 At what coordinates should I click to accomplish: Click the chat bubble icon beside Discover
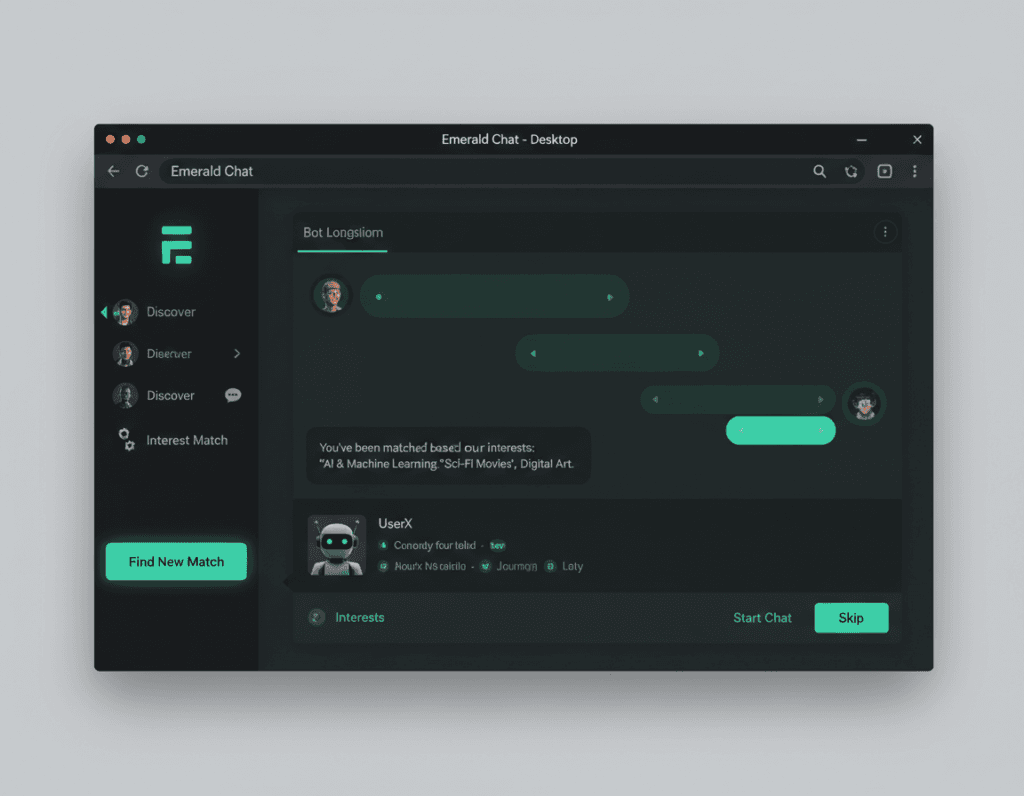233,396
